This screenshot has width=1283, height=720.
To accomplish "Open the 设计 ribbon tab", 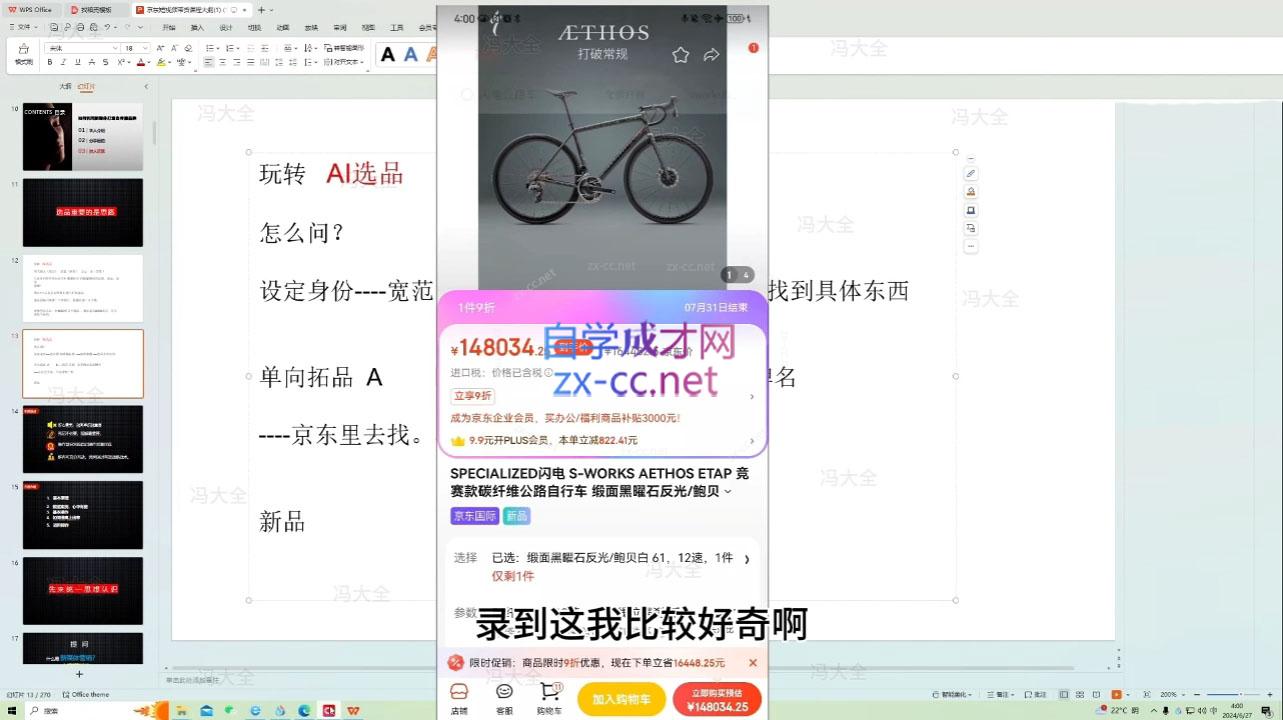I will pos(226,27).
